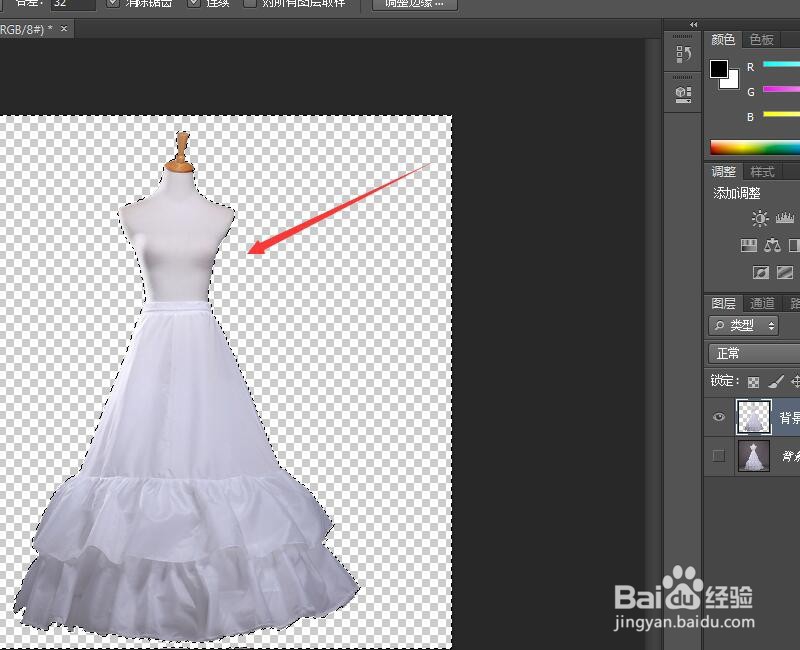Switch to the 色板 swatches tab
This screenshot has height=650, width=800.
coord(762,40)
